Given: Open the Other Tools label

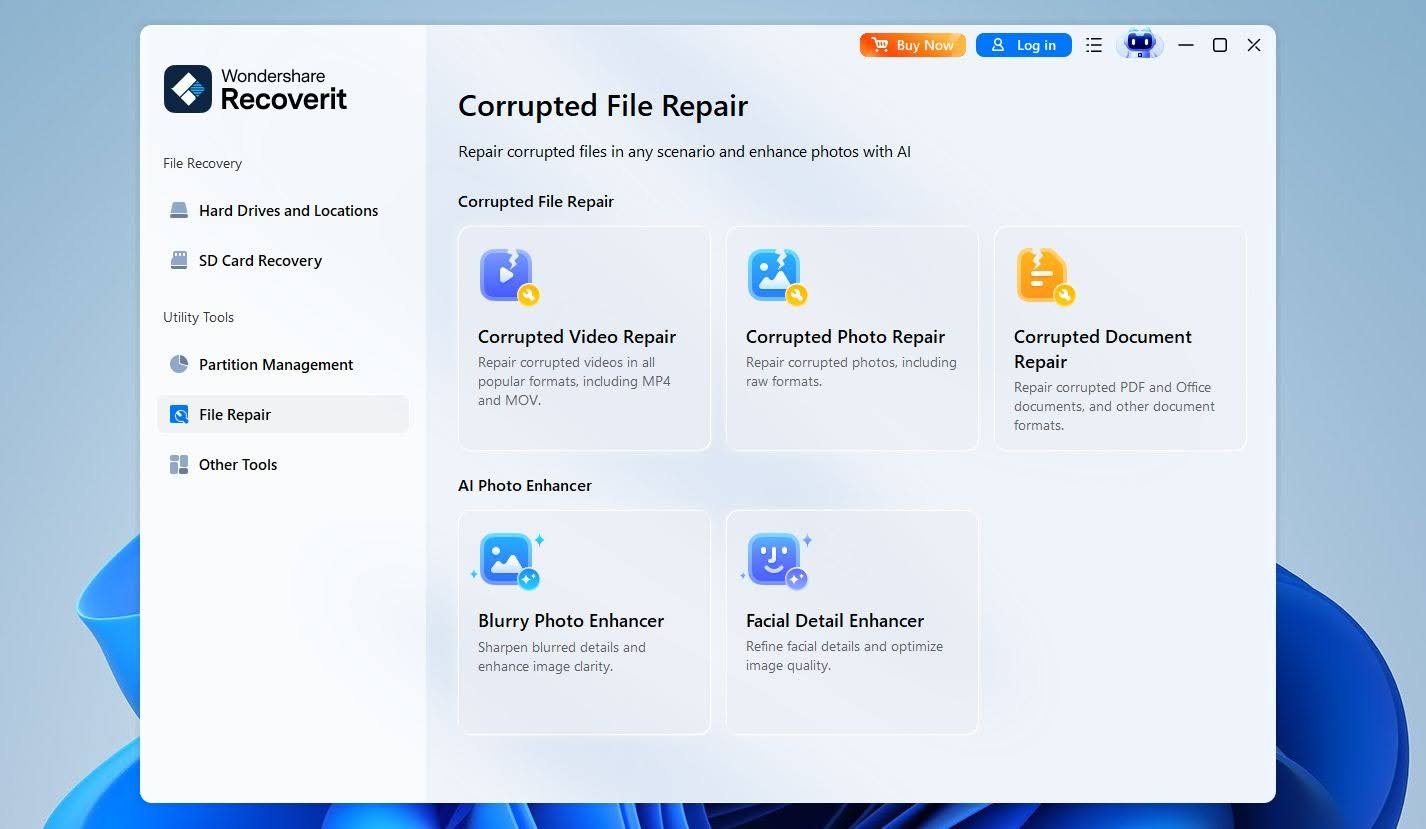Looking at the screenshot, I should coord(238,464).
